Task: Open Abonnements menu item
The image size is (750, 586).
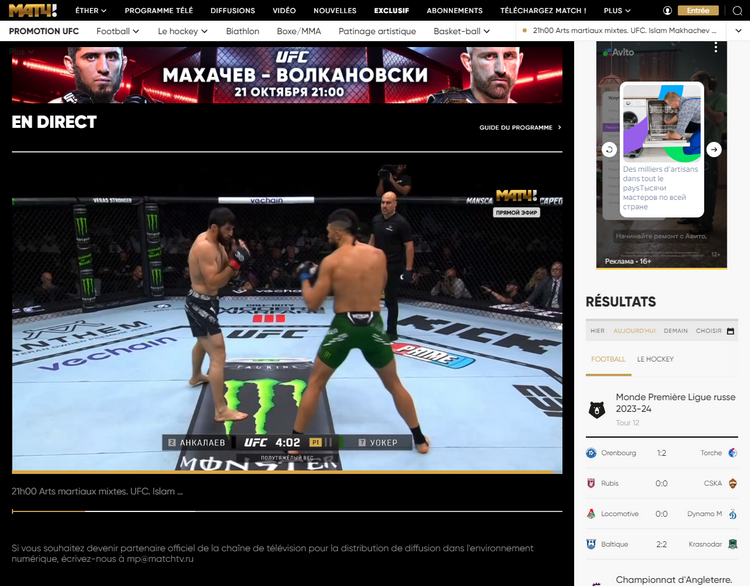Action: tap(454, 11)
